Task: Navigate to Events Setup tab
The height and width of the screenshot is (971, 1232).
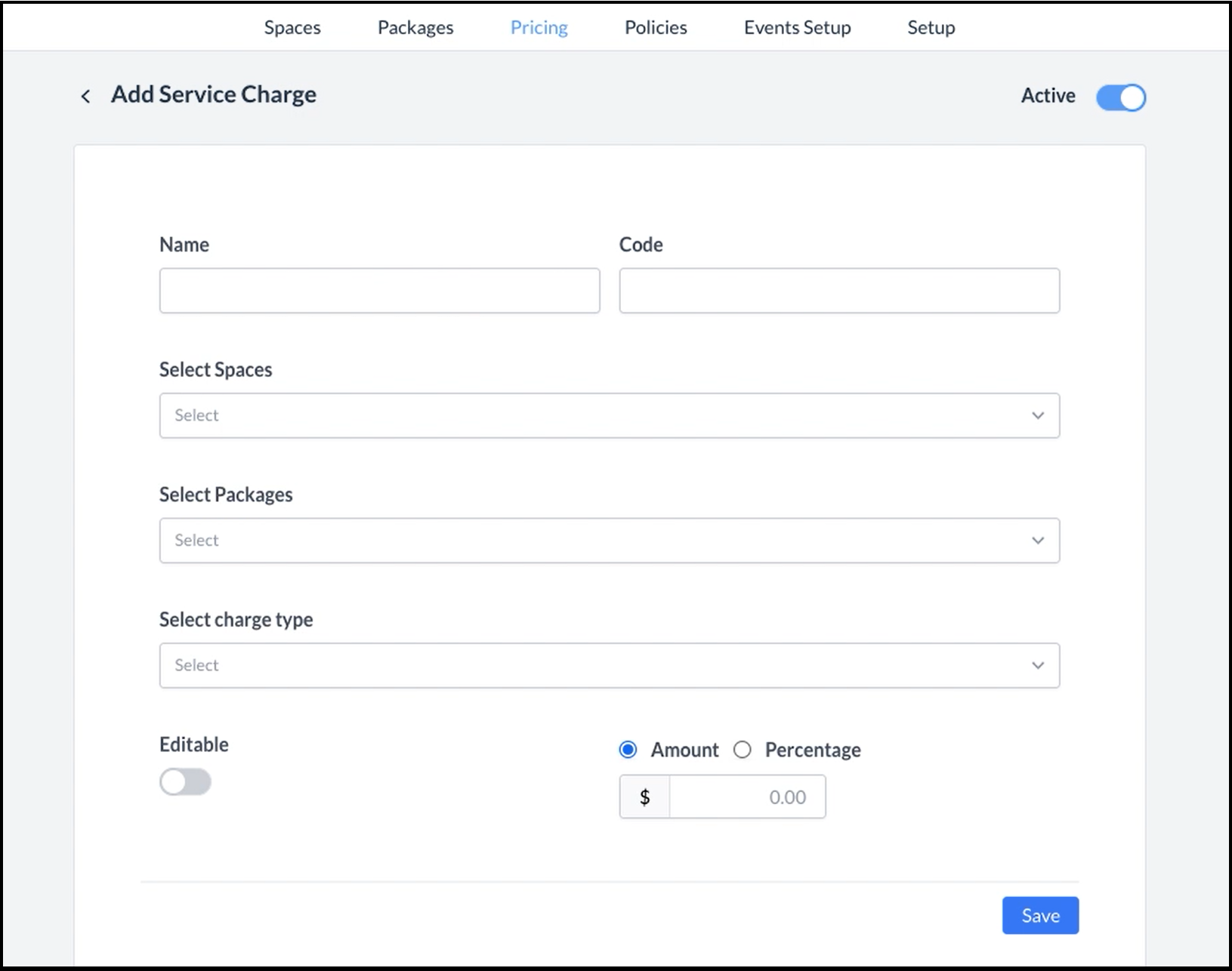Action: click(x=797, y=28)
